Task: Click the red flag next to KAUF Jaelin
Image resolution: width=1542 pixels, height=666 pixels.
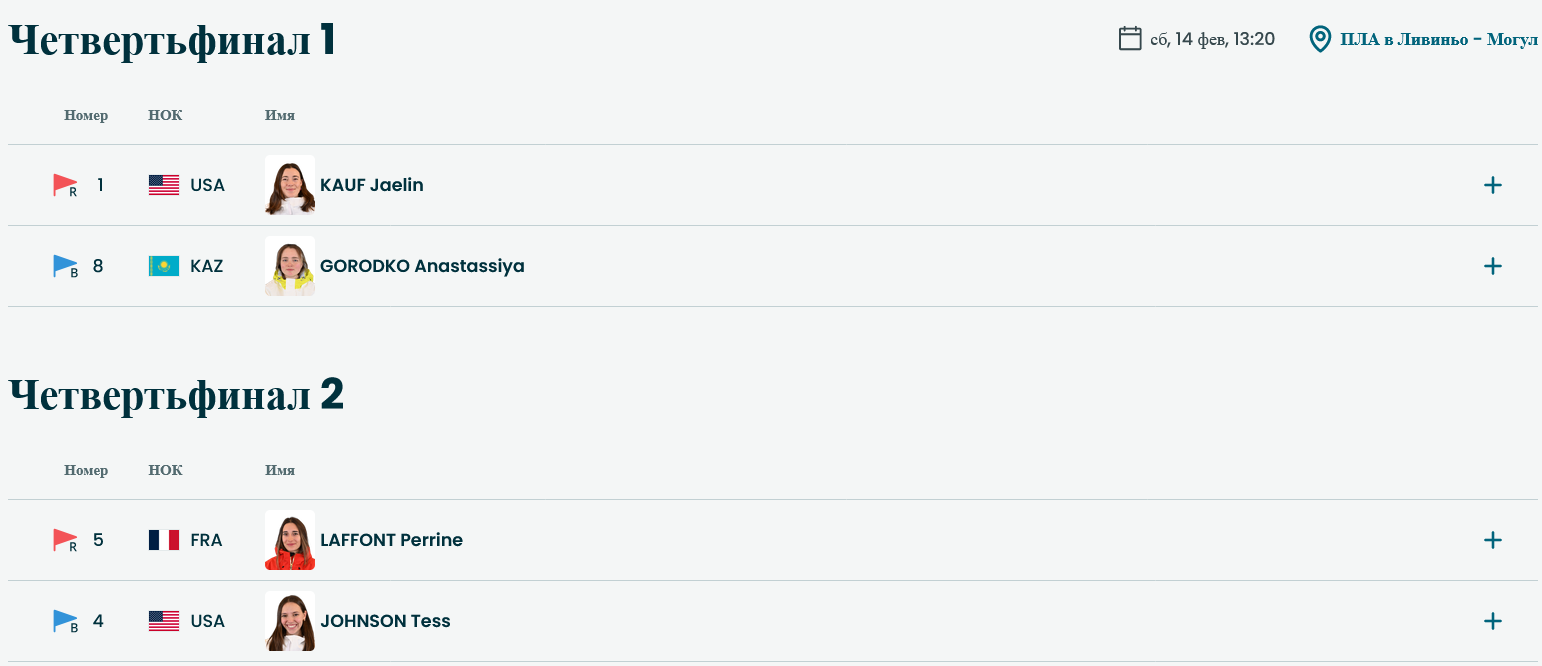Action: pos(65,185)
